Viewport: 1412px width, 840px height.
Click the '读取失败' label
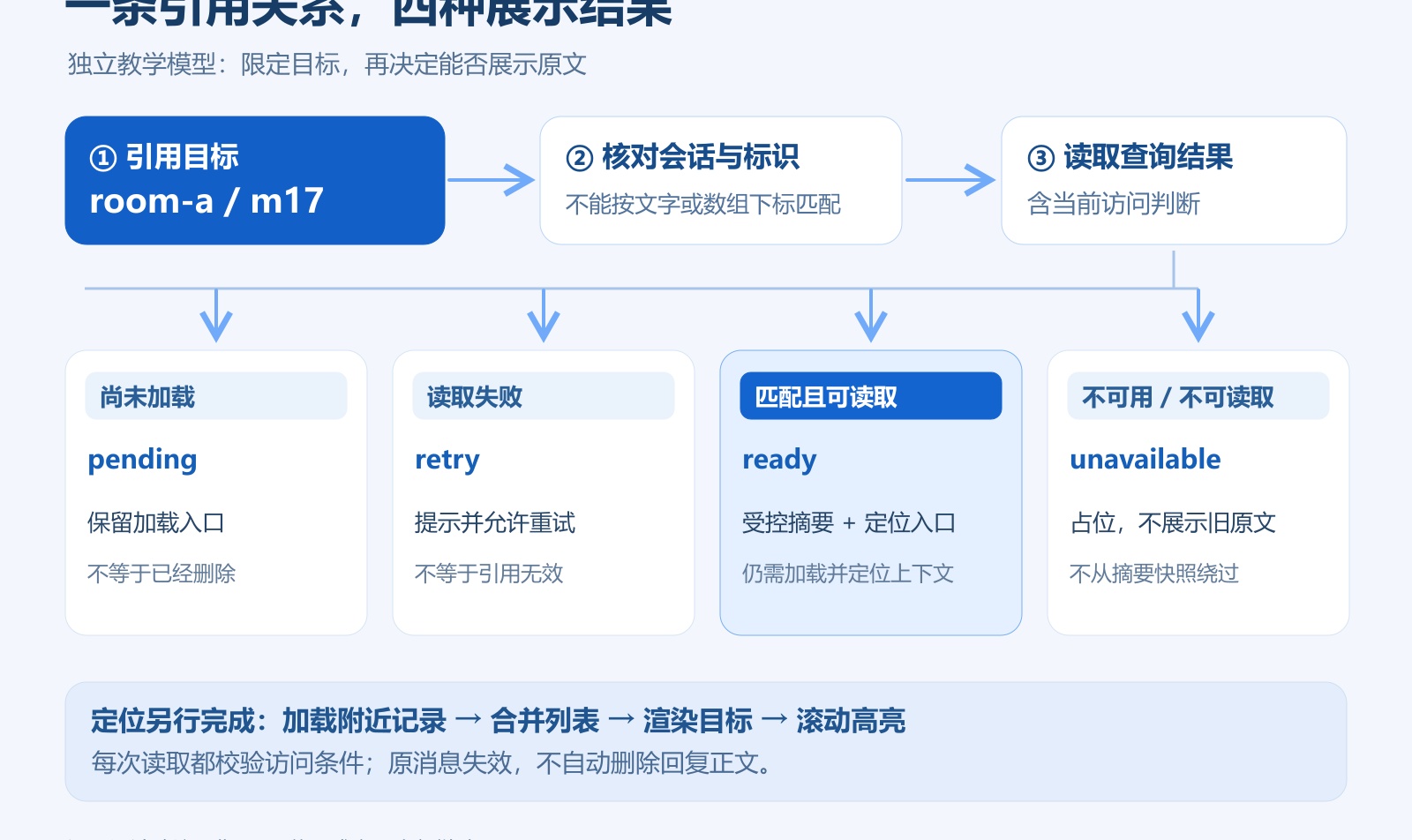pyautogui.click(x=544, y=396)
